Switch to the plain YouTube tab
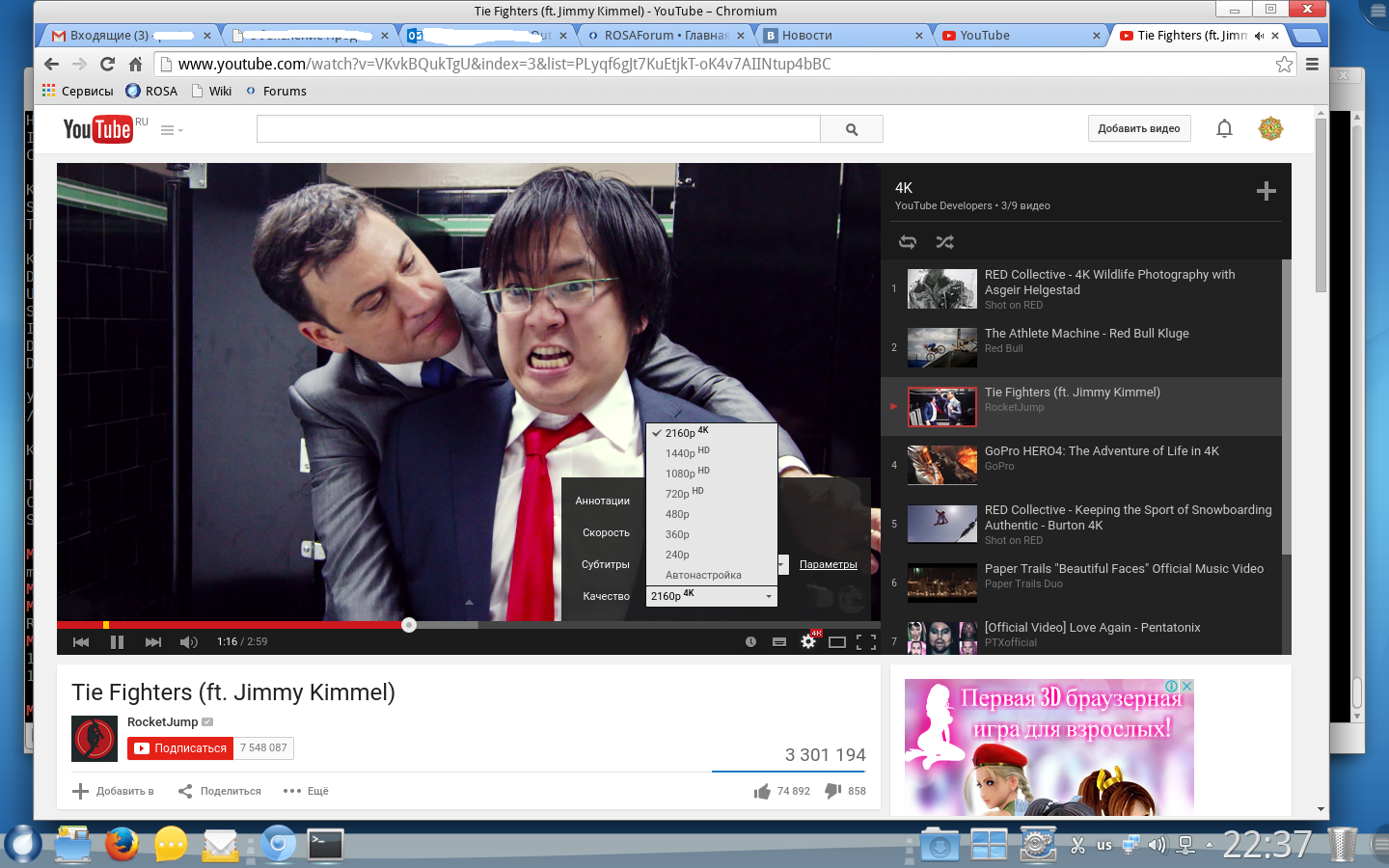Screen dimensions: 1389x868 point(1021,36)
